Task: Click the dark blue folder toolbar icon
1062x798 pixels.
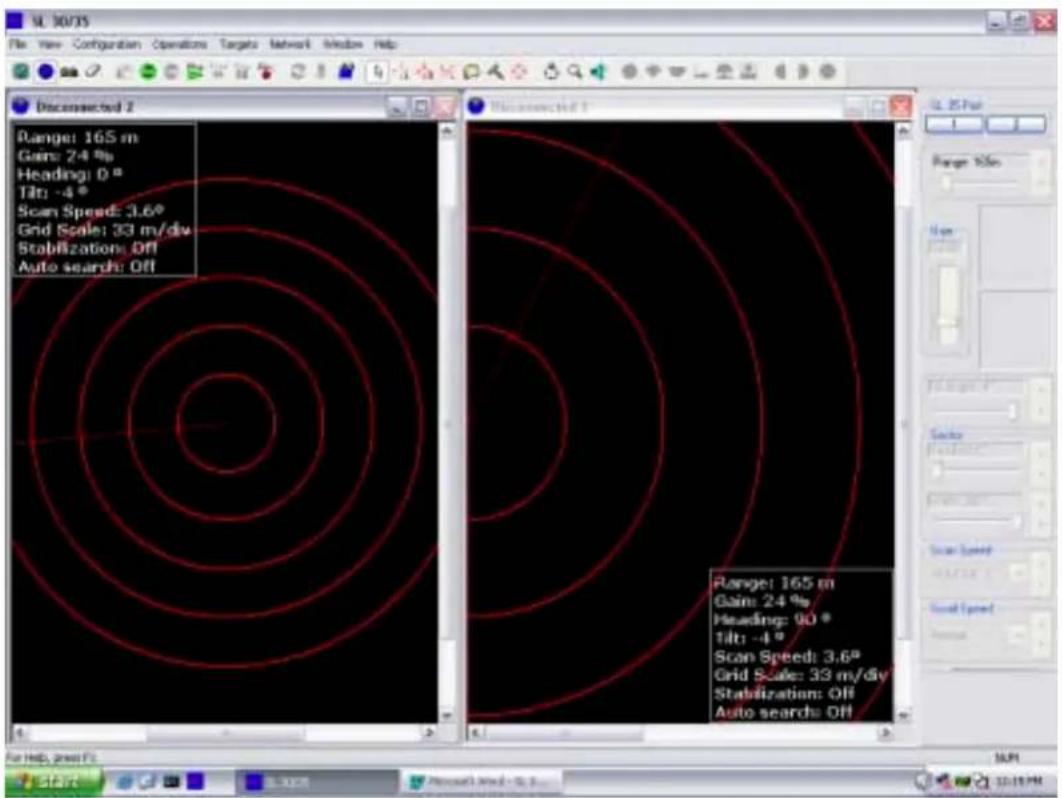Action: pyautogui.click(x=347, y=71)
